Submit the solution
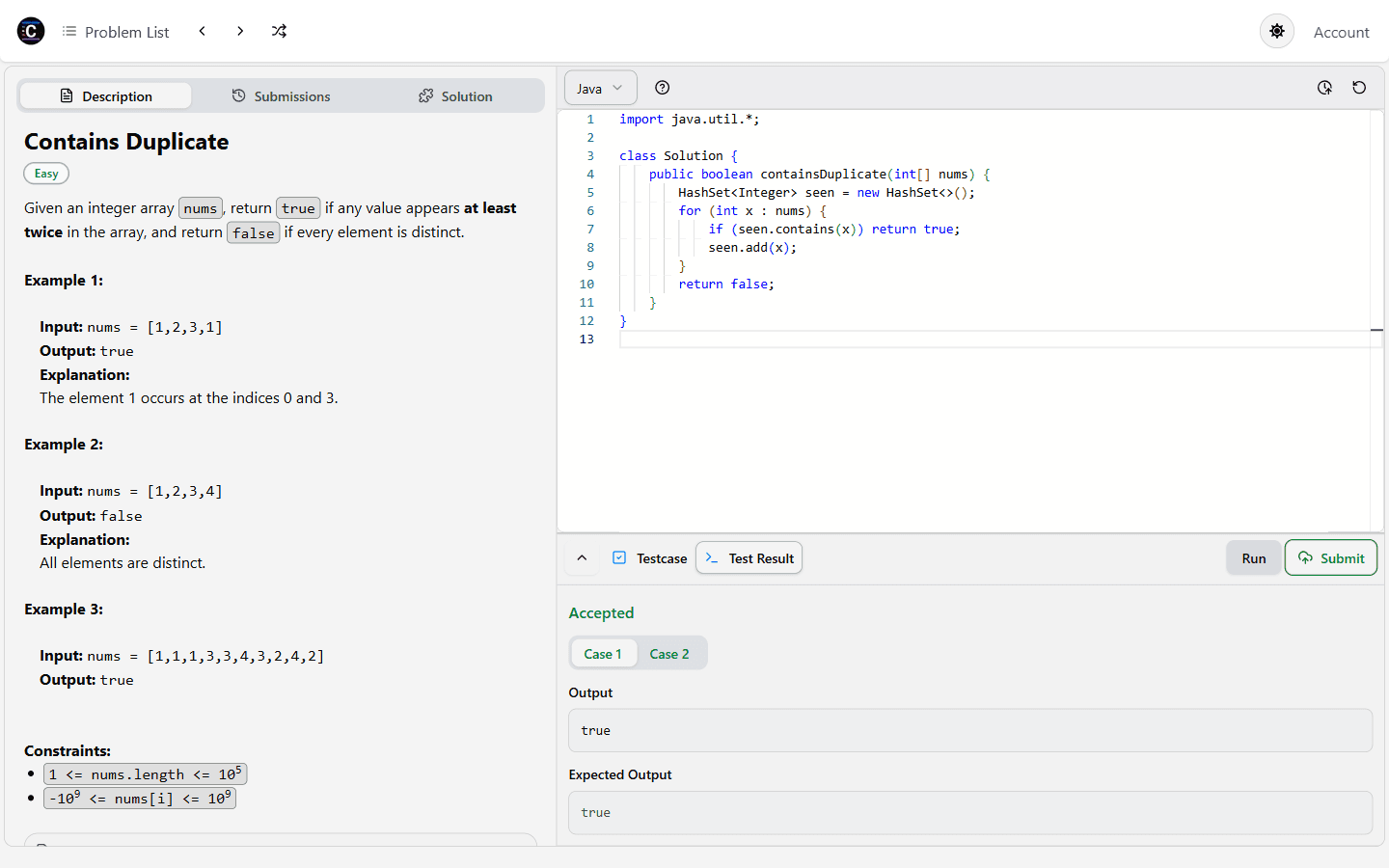Image resolution: width=1389 pixels, height=868 pixels. click(1330, 557)
